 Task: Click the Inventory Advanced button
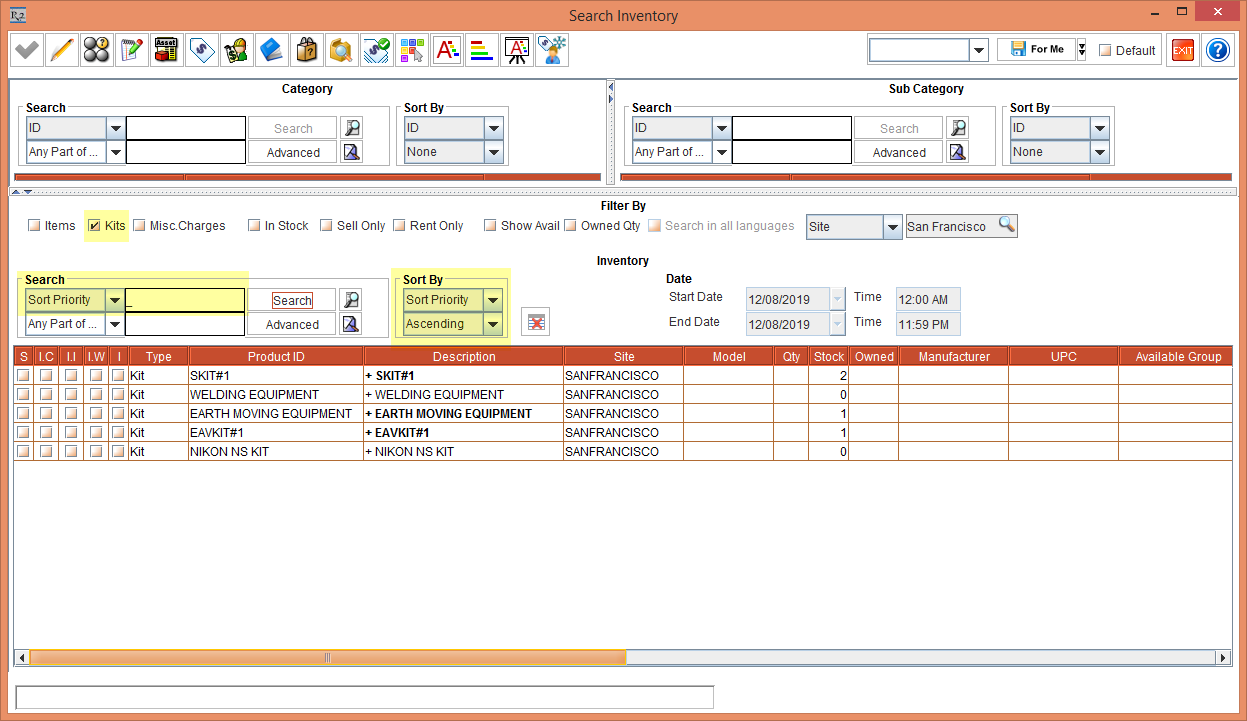point(292,325)
